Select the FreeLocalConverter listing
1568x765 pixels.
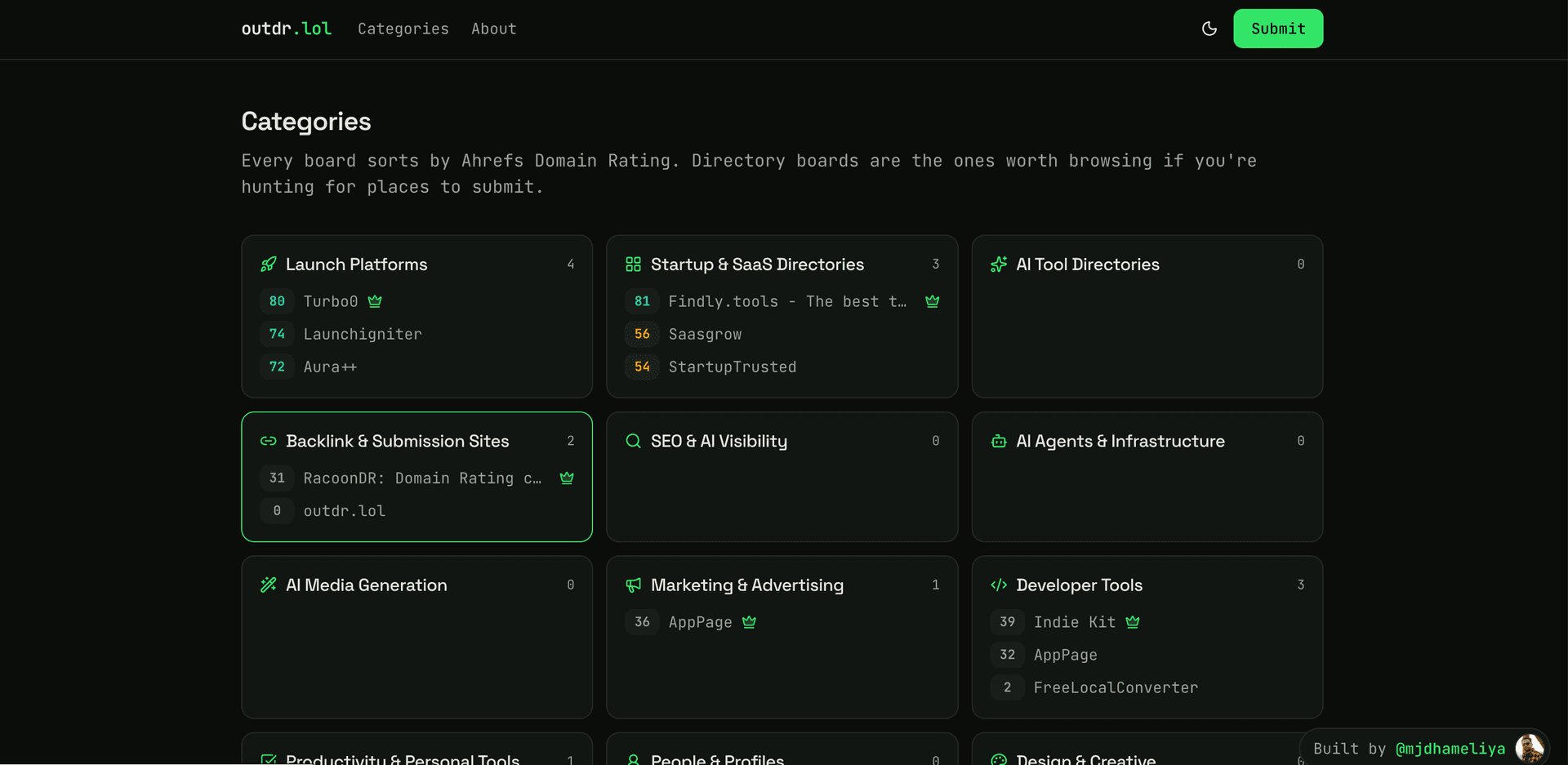coord(1116,687)
